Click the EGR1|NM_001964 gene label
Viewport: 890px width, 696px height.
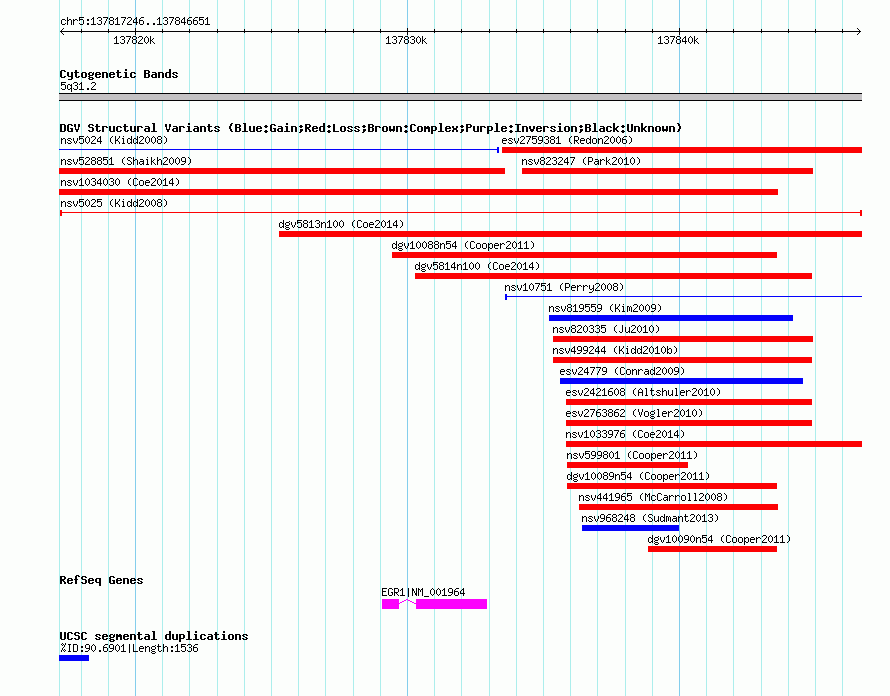(423, 592)
